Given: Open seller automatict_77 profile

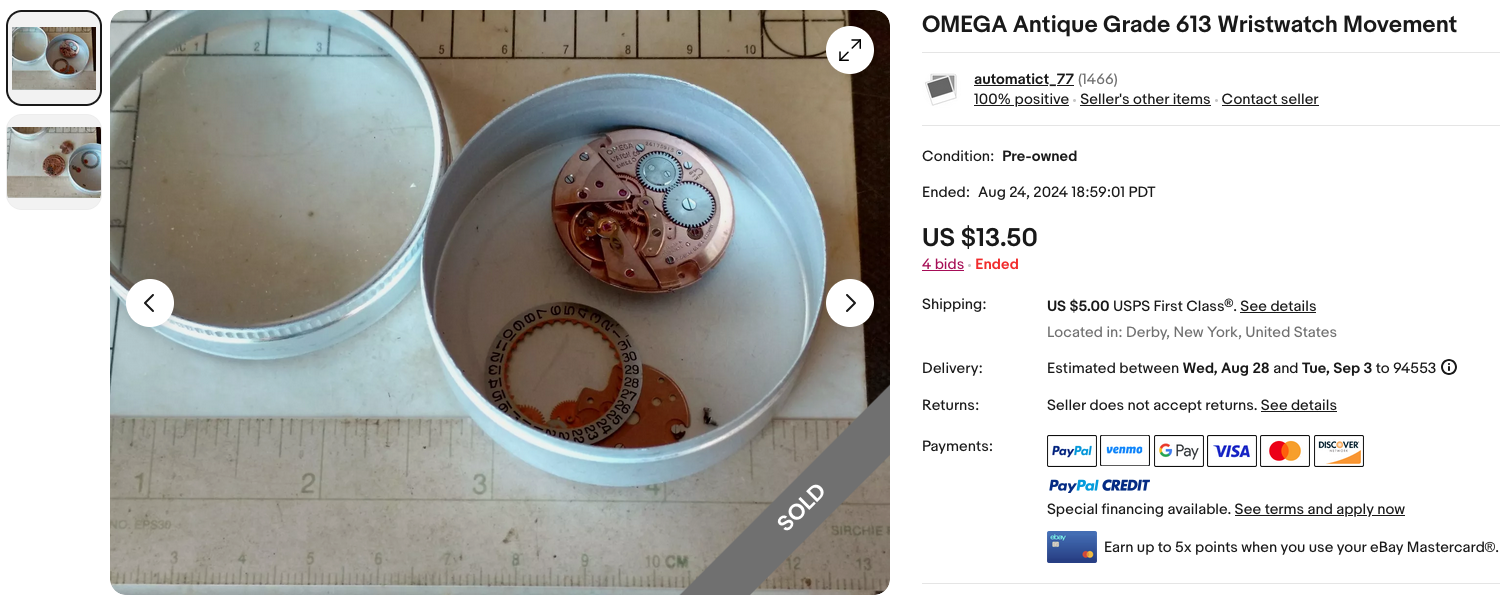Looking at the screenshot, I should (x=1023, y=79).
